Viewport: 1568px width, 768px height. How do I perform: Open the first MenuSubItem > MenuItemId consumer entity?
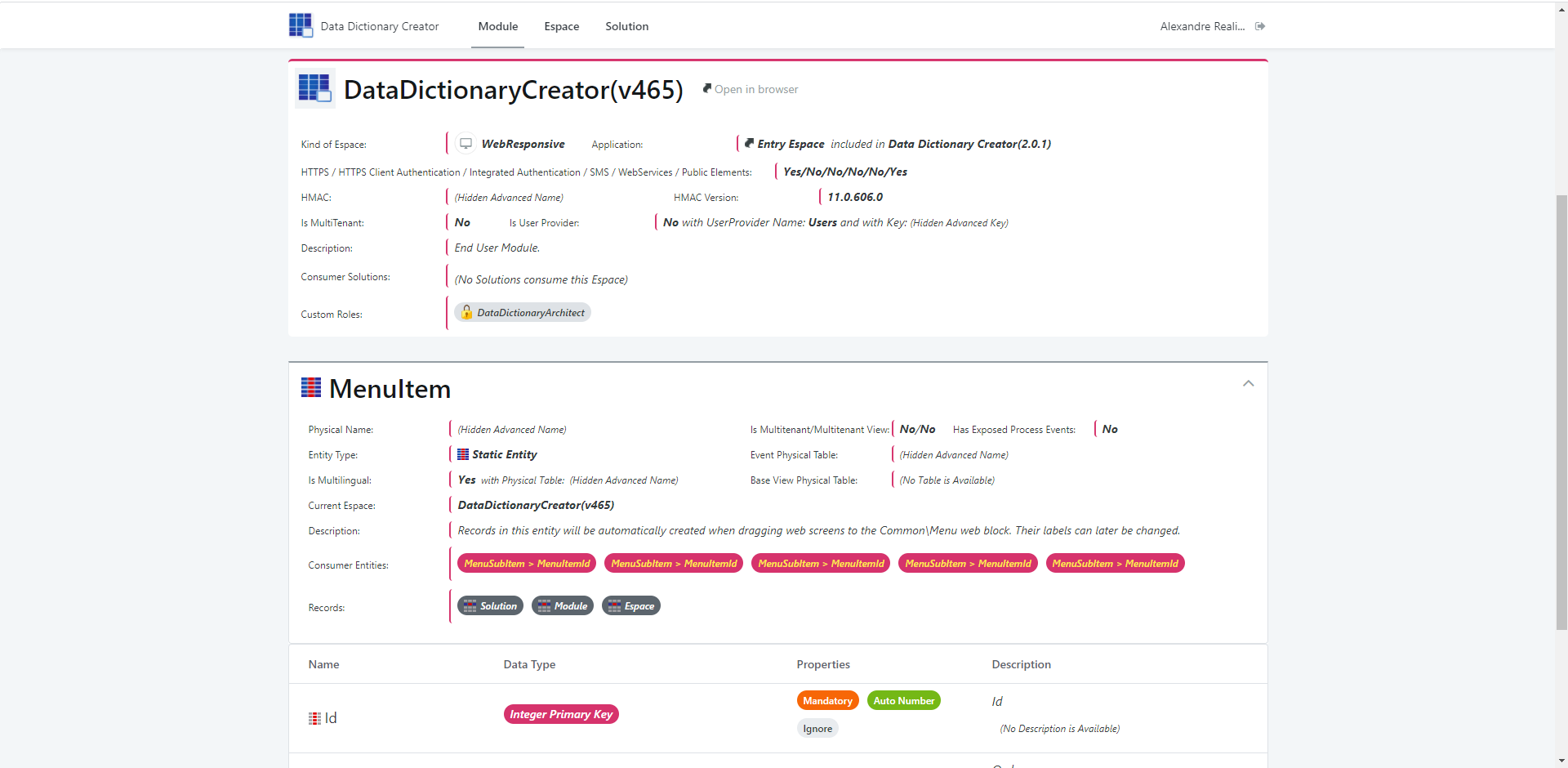click(x=526, y=563)
